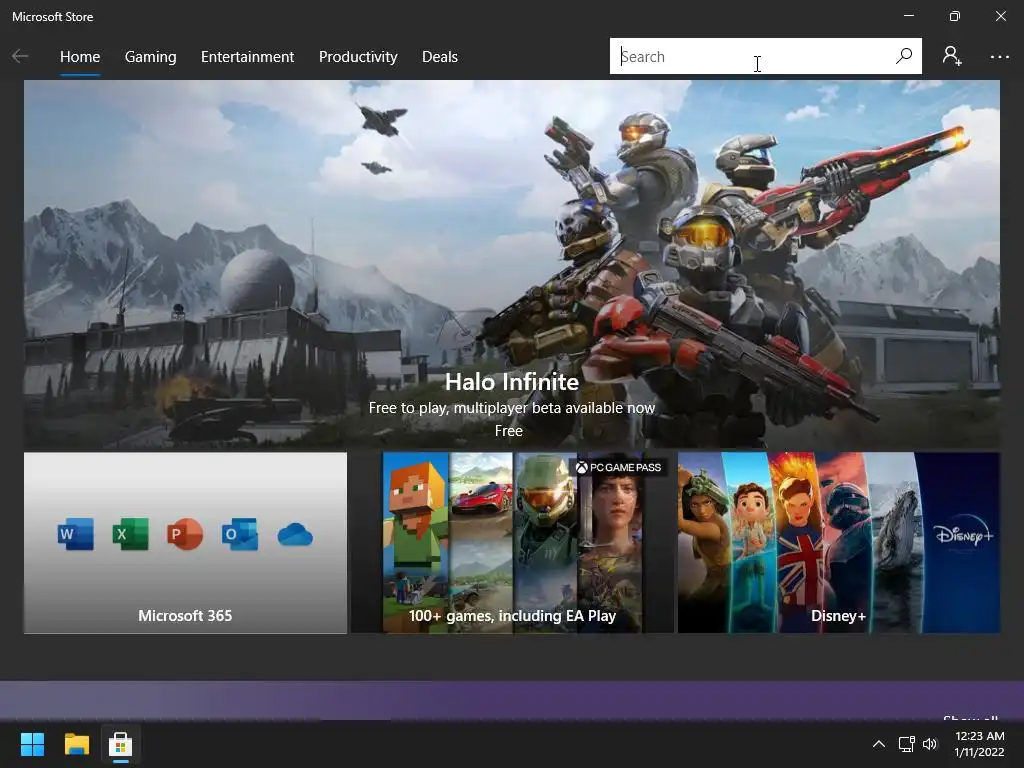1024x768 pixels.
Task: Click the OneDrive cloud icon
Action: [295, 535]
